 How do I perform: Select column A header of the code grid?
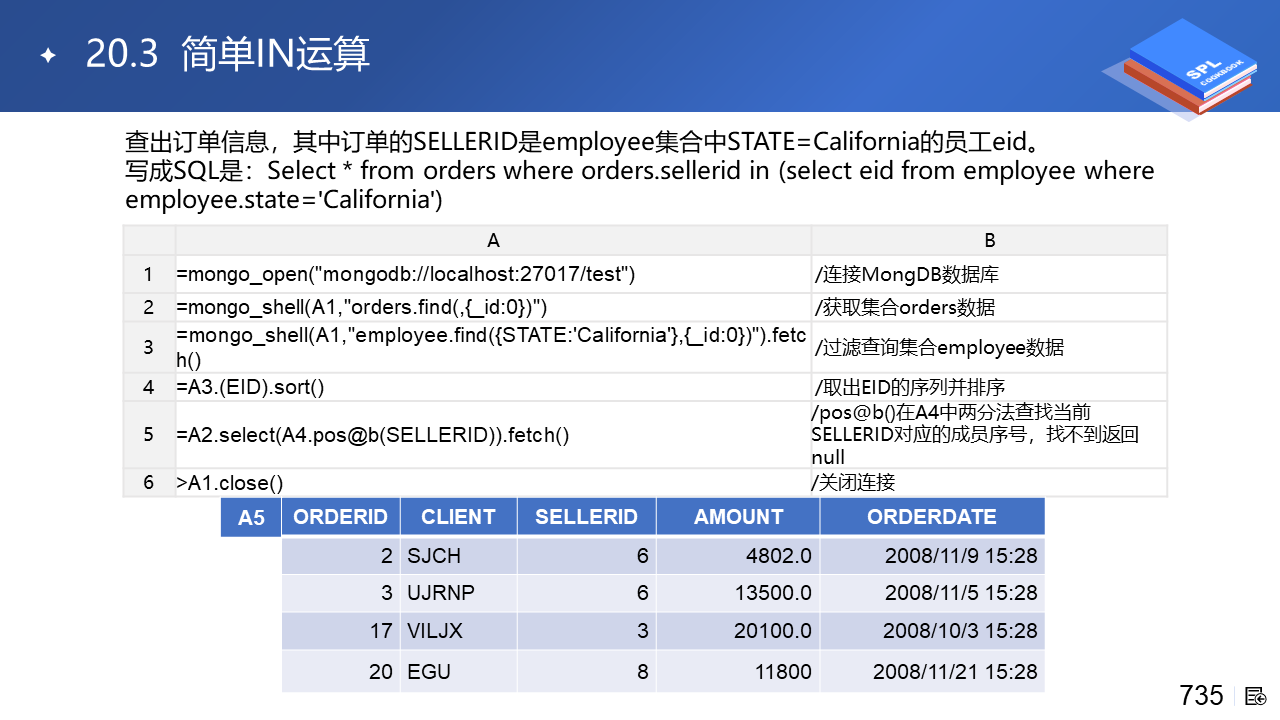[493, 240]
